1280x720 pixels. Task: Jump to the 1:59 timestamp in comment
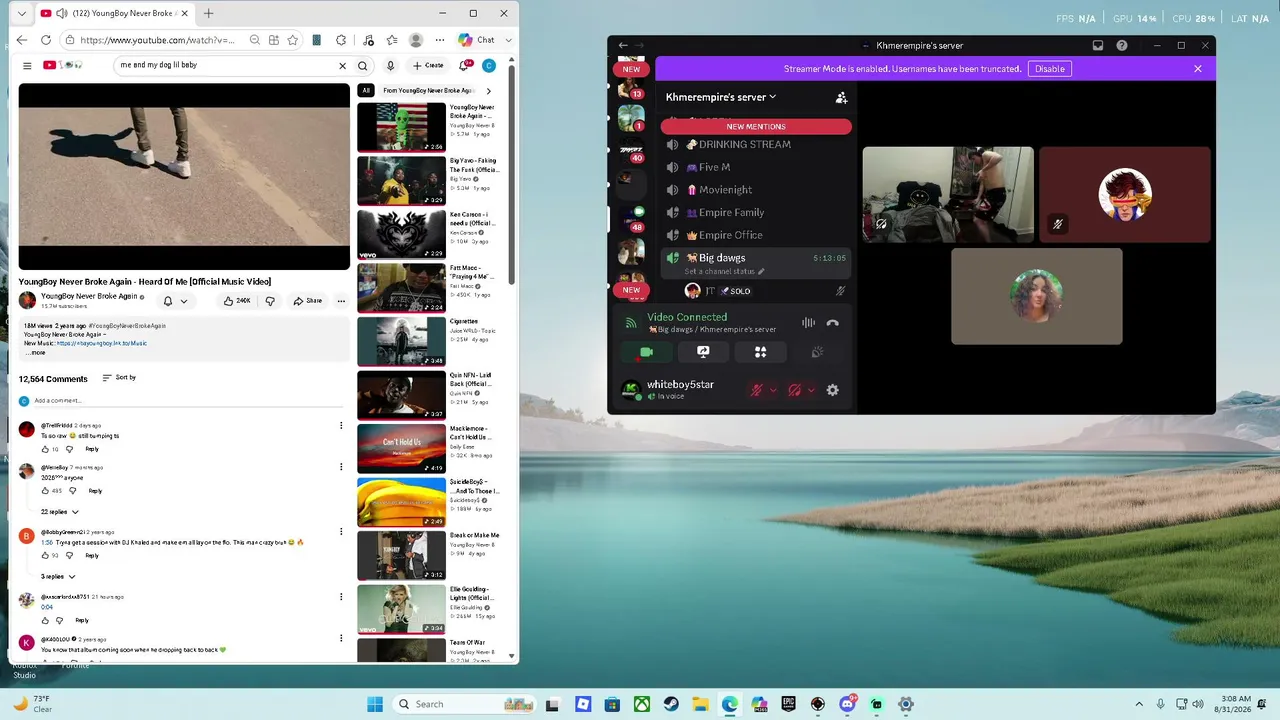click(47, 542)
